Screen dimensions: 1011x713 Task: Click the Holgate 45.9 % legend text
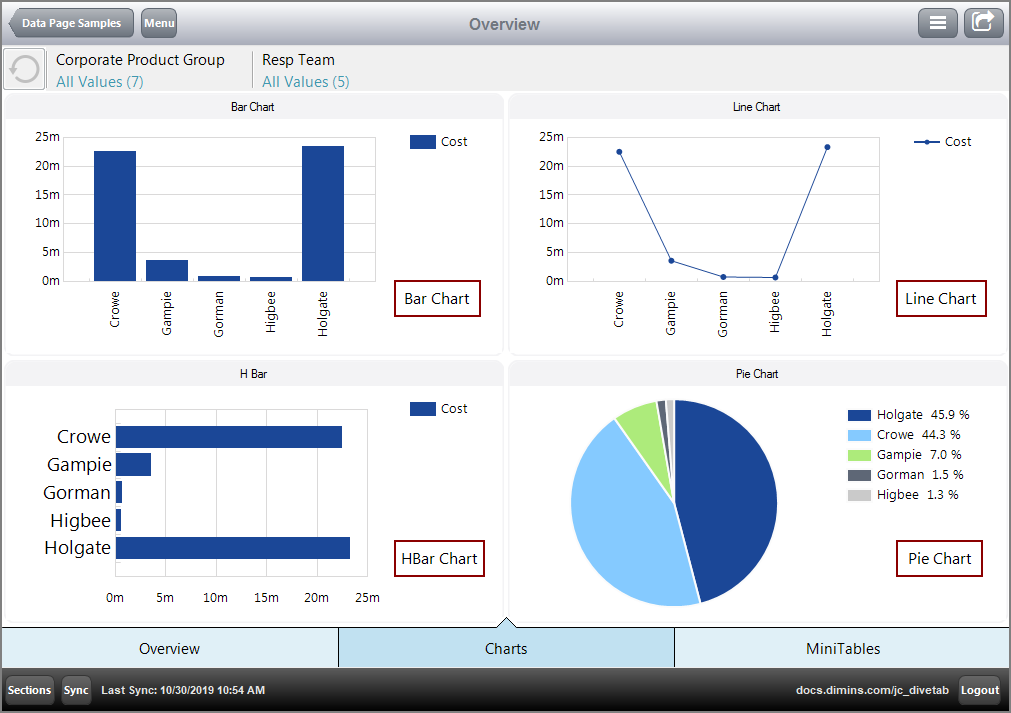[x=923, y=415]
